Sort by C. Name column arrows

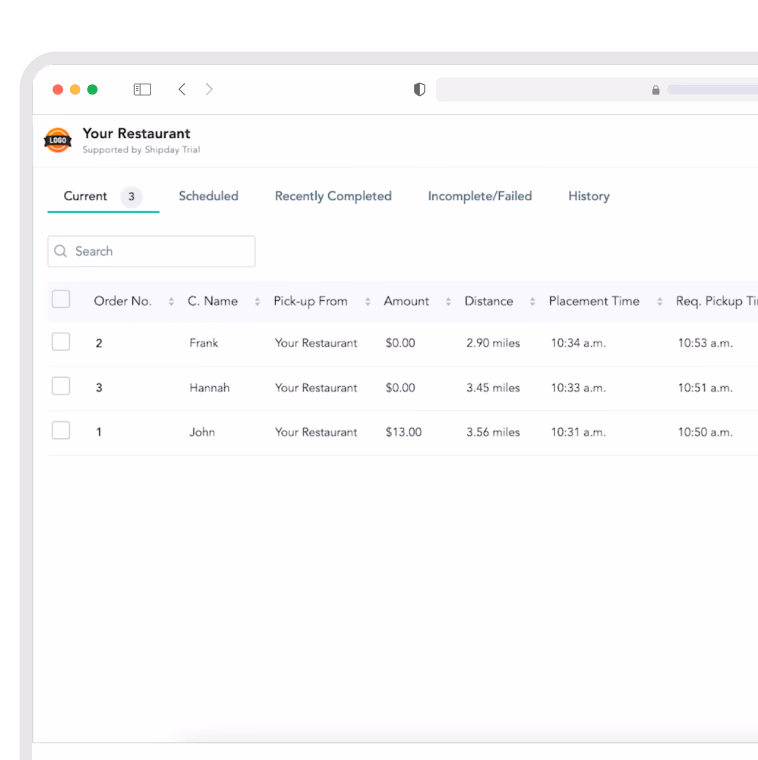tap(257, 301)
